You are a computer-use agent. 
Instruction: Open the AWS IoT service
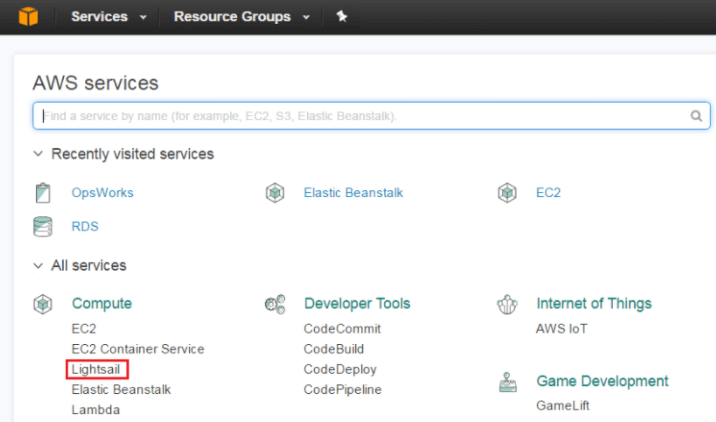(x=562, y=329)
